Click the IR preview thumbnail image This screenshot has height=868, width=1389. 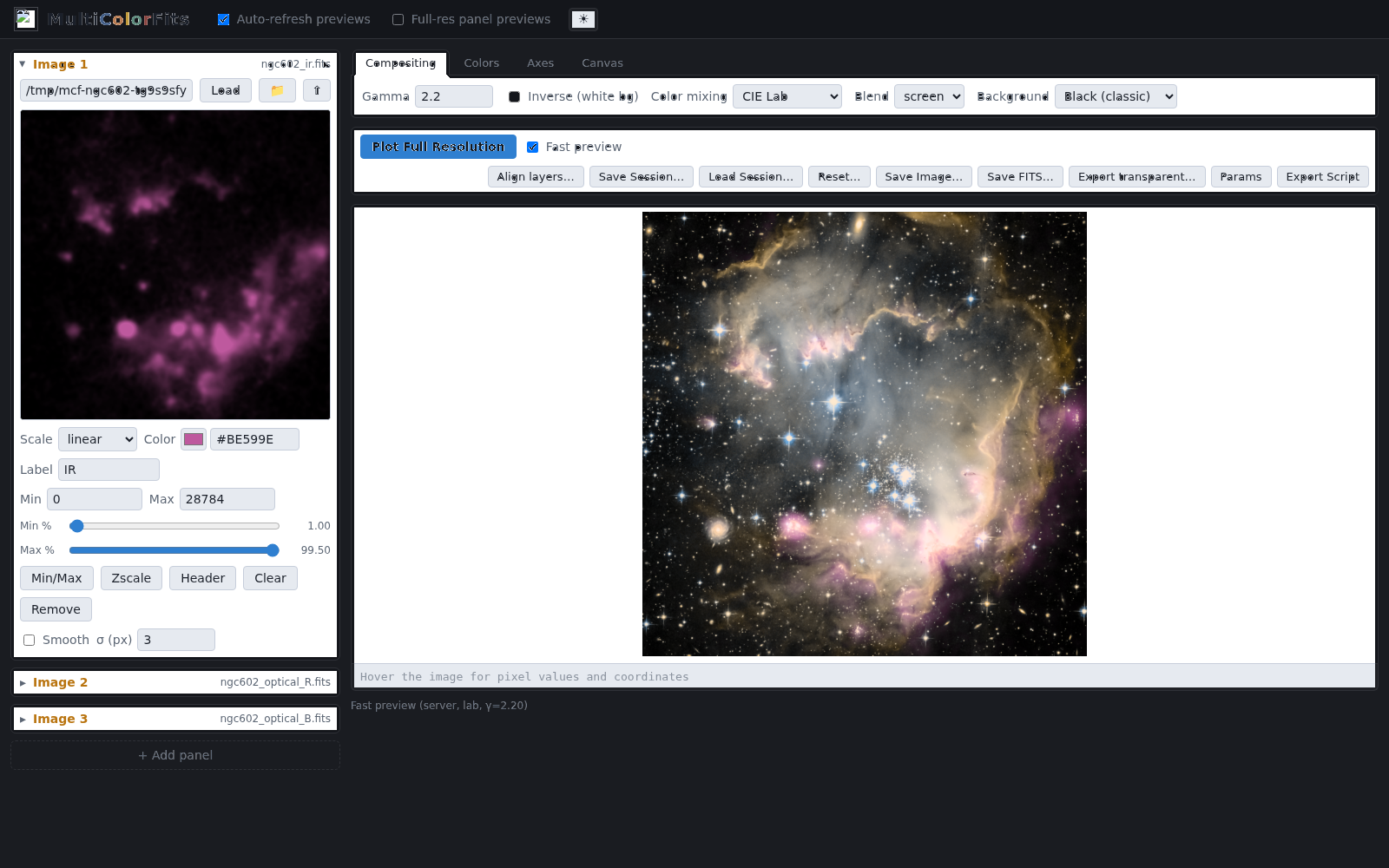(175, 265)
